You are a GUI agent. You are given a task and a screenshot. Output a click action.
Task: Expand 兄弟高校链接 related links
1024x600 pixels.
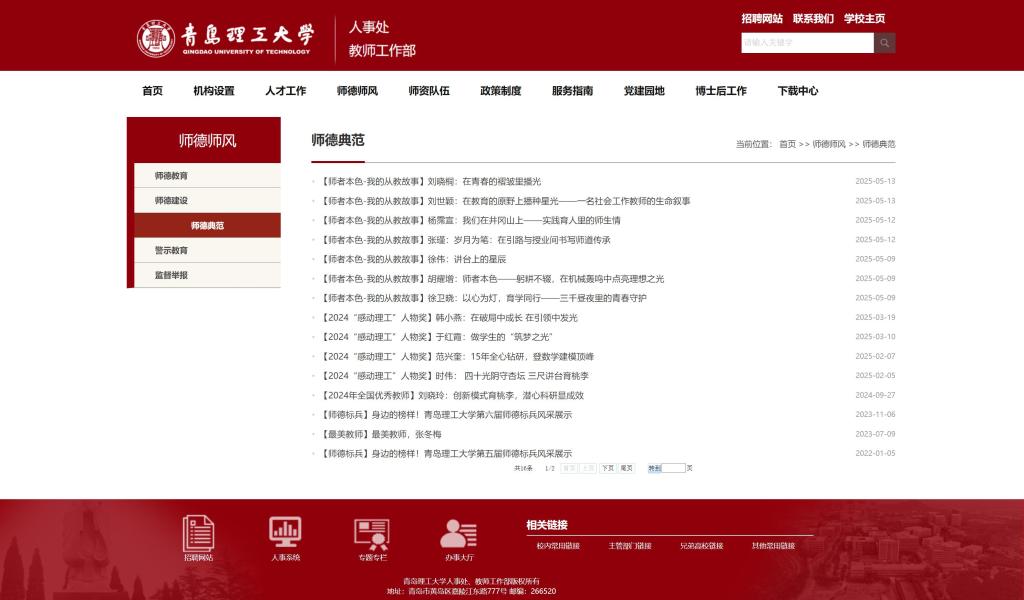pos(701,546)
